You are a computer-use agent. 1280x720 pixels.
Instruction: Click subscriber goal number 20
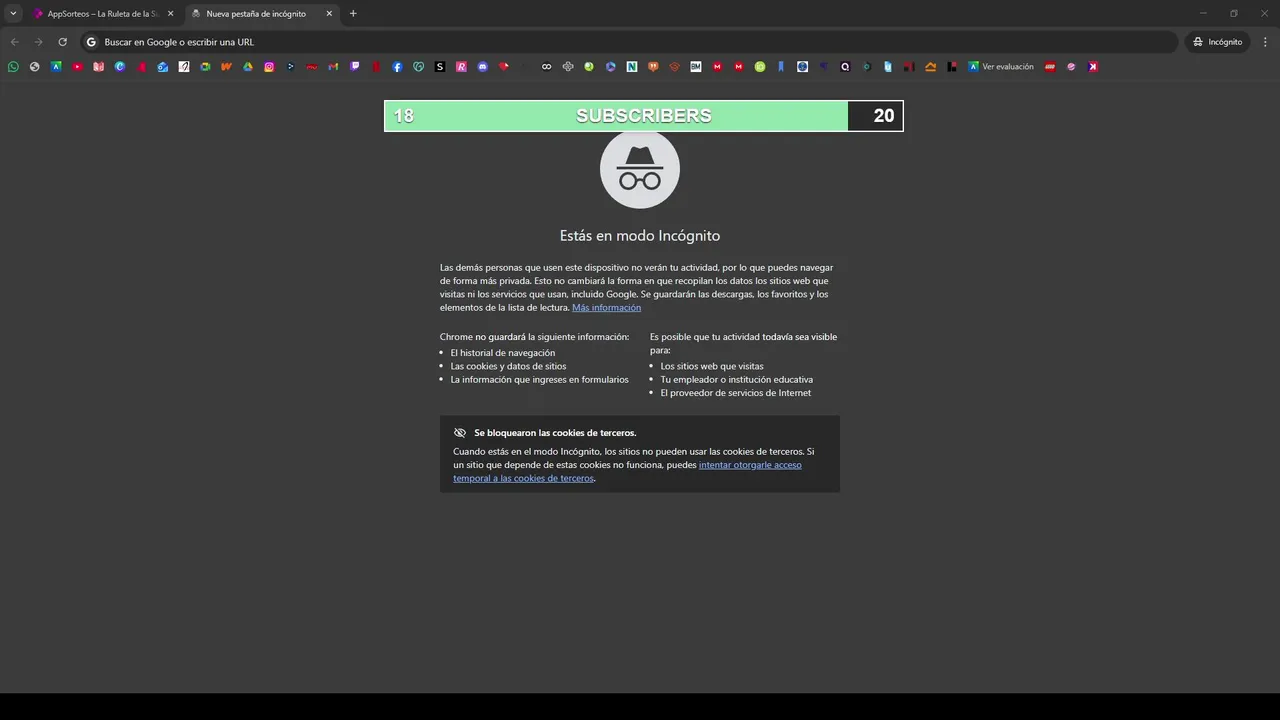[x=884, y=116]
